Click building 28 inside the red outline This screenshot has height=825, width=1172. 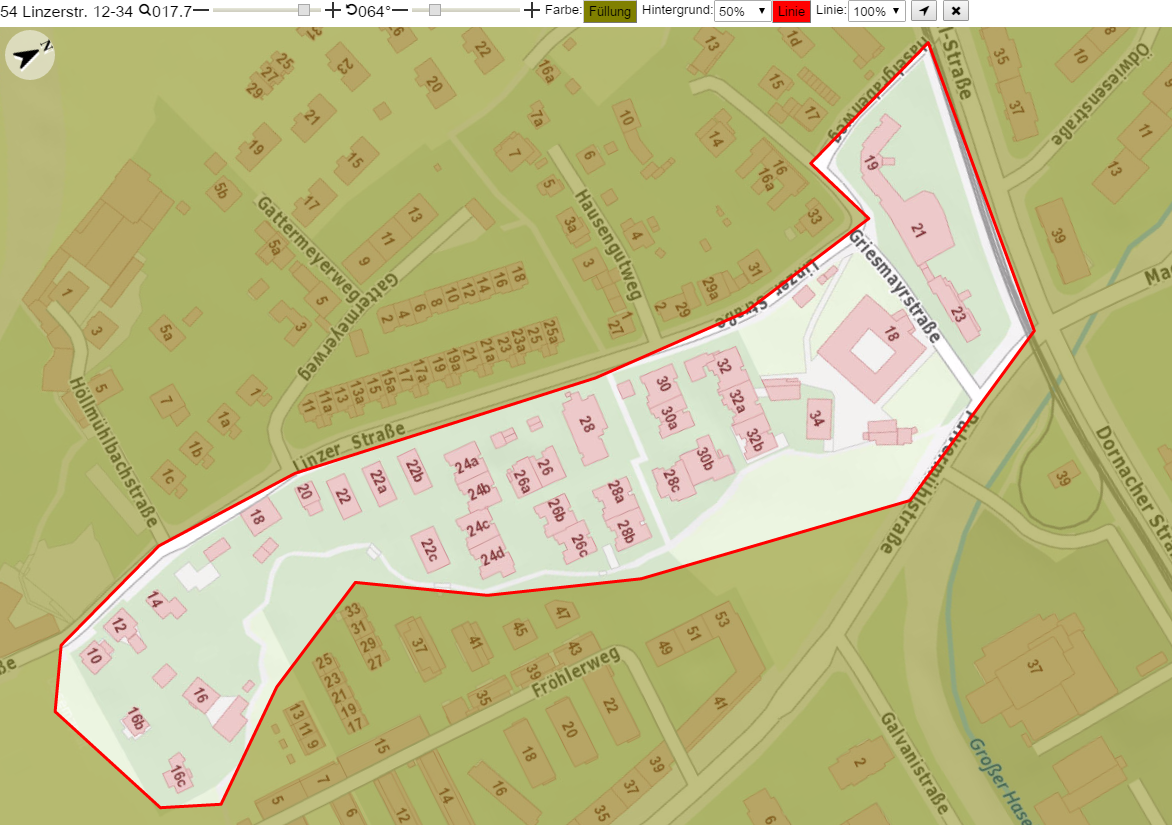click(586, 426)
